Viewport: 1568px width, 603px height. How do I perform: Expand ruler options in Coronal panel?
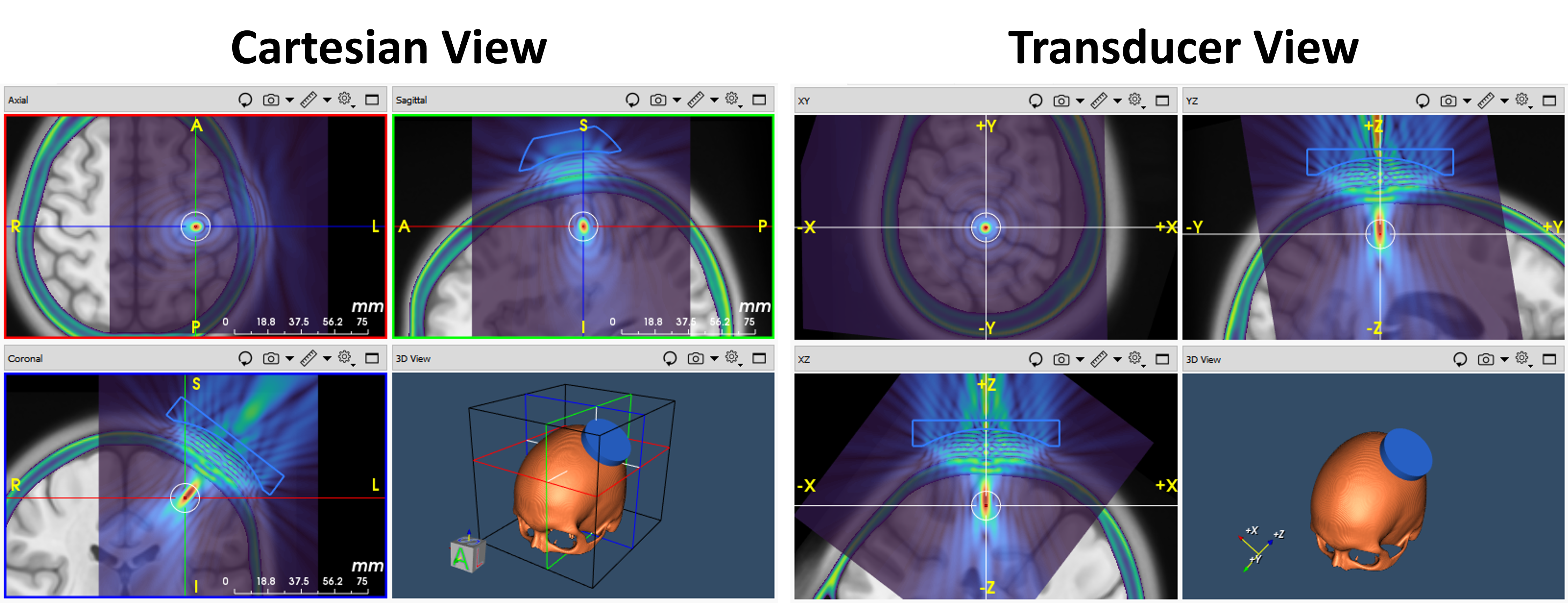pyautogui.click(x=327, y=359)
